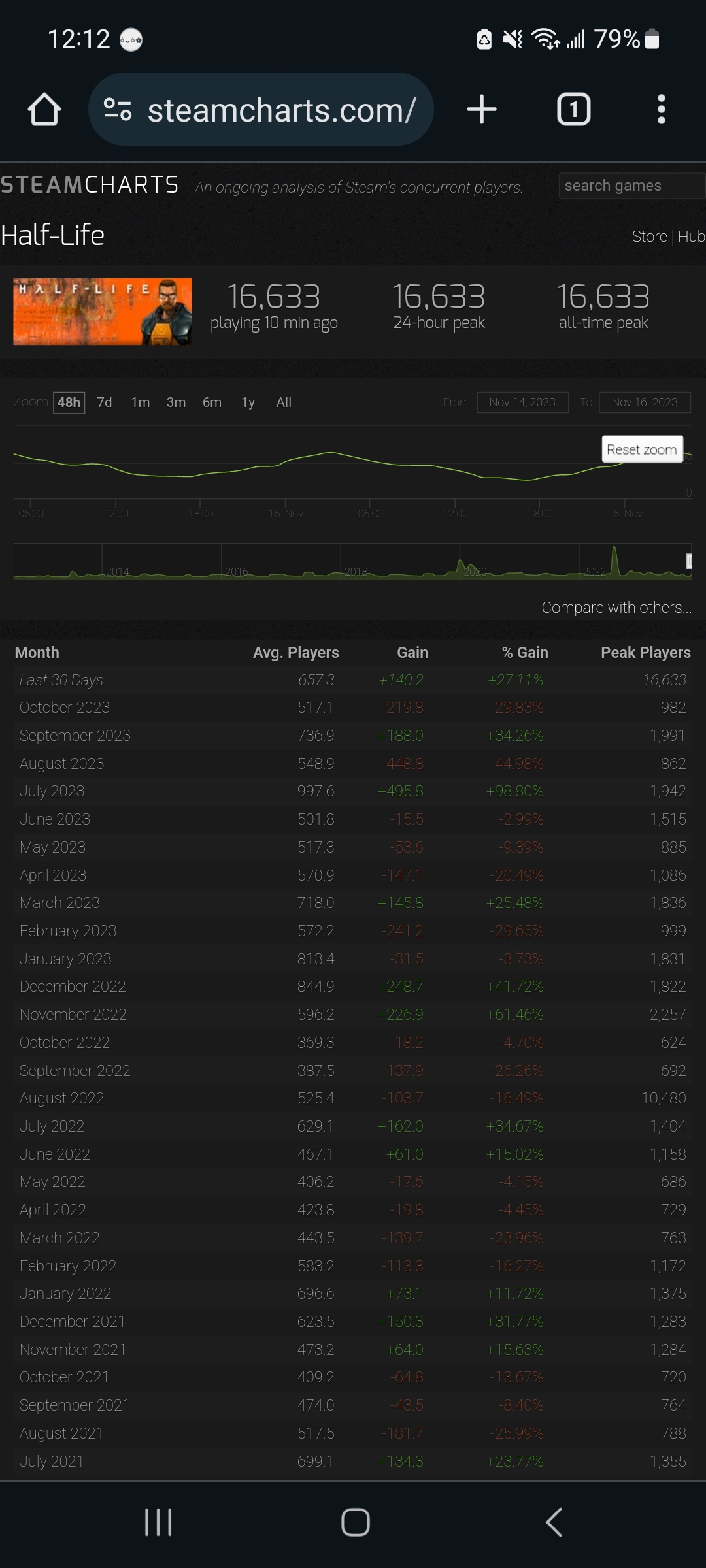Select the January 2023 row label
The height and width of the screenshot is (1568, 706).
[x=65, y=959]
